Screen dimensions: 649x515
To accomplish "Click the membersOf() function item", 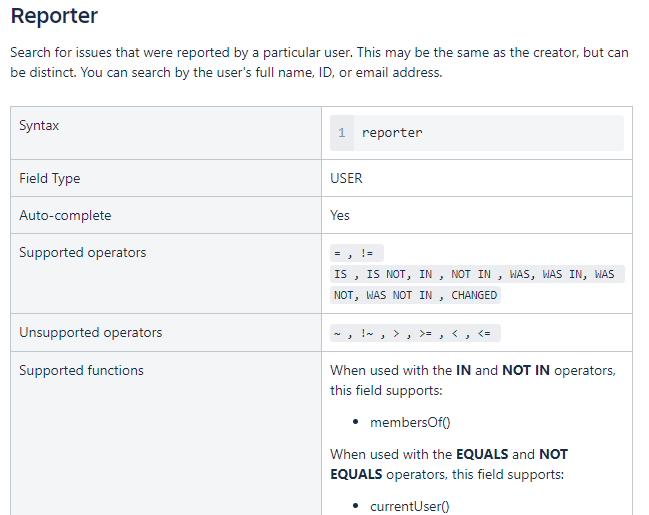I will pyautogui.click(x=410, y=422).
